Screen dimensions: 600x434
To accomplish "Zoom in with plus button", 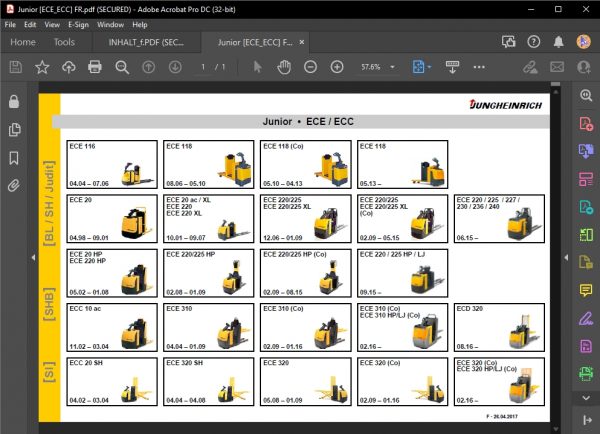I will [x=337, y=67].
